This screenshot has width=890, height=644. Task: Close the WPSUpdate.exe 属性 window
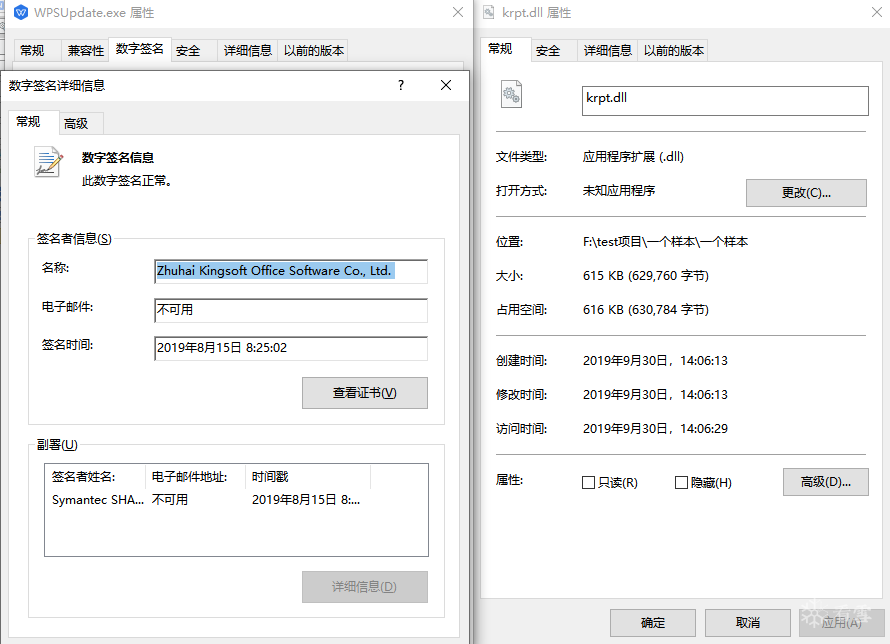[x=458, y=12]
